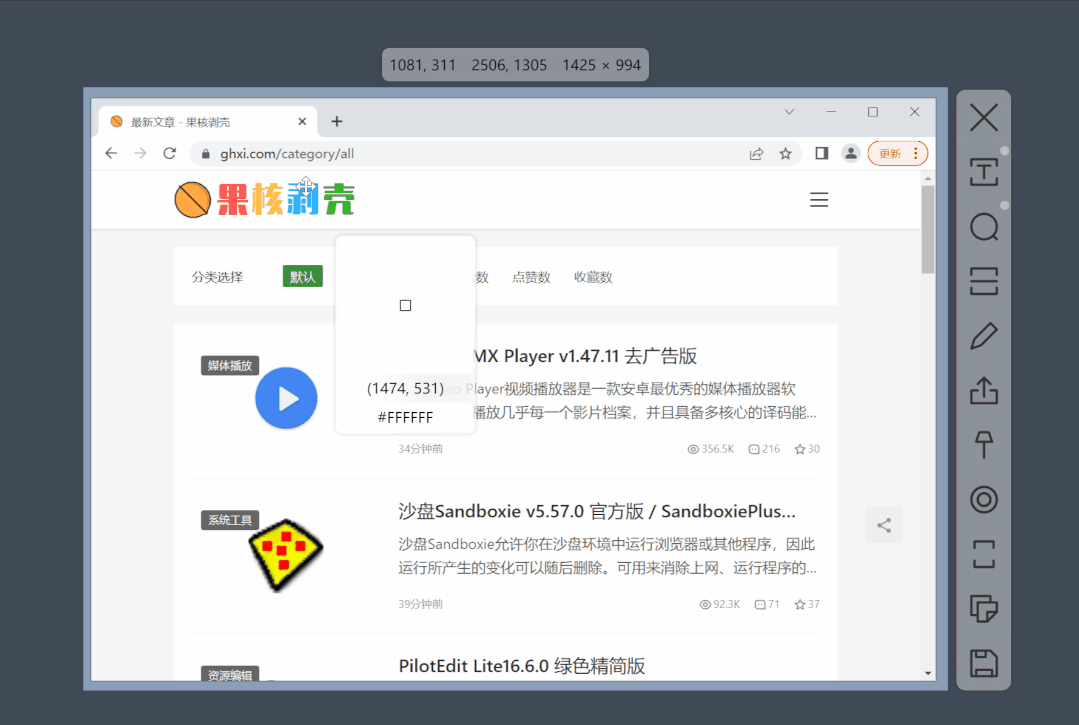Click the 媒体播放 category tag
This screenshot has height=725, width=1079.
[x=230, y=365]
